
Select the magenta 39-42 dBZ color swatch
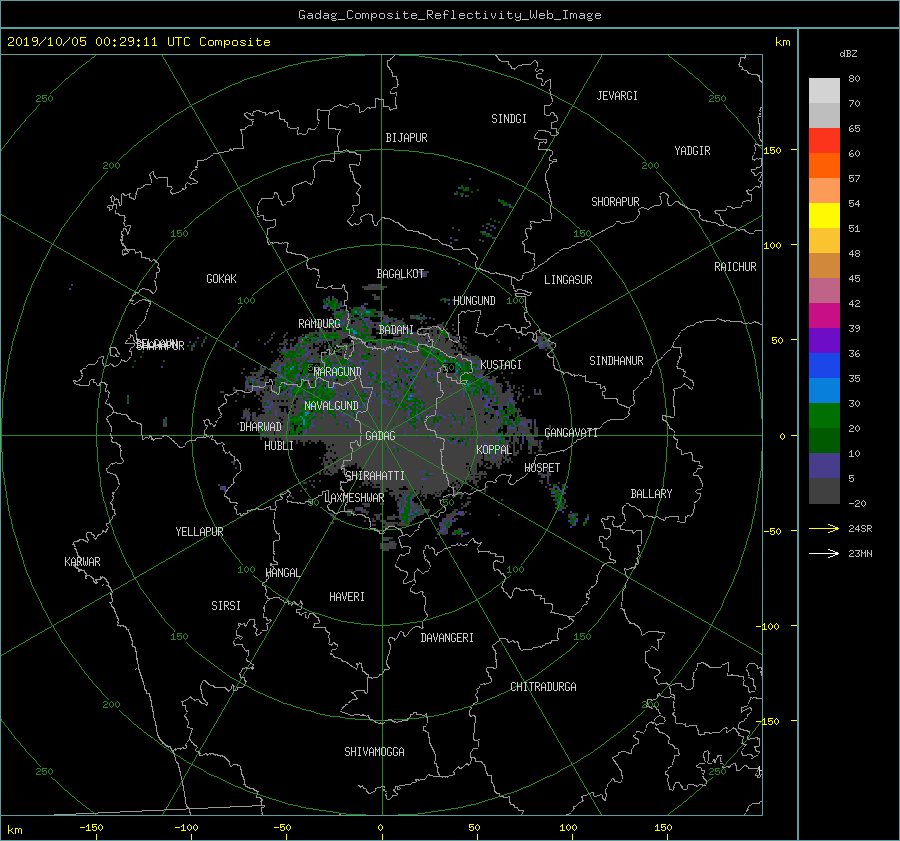point(824,316)
